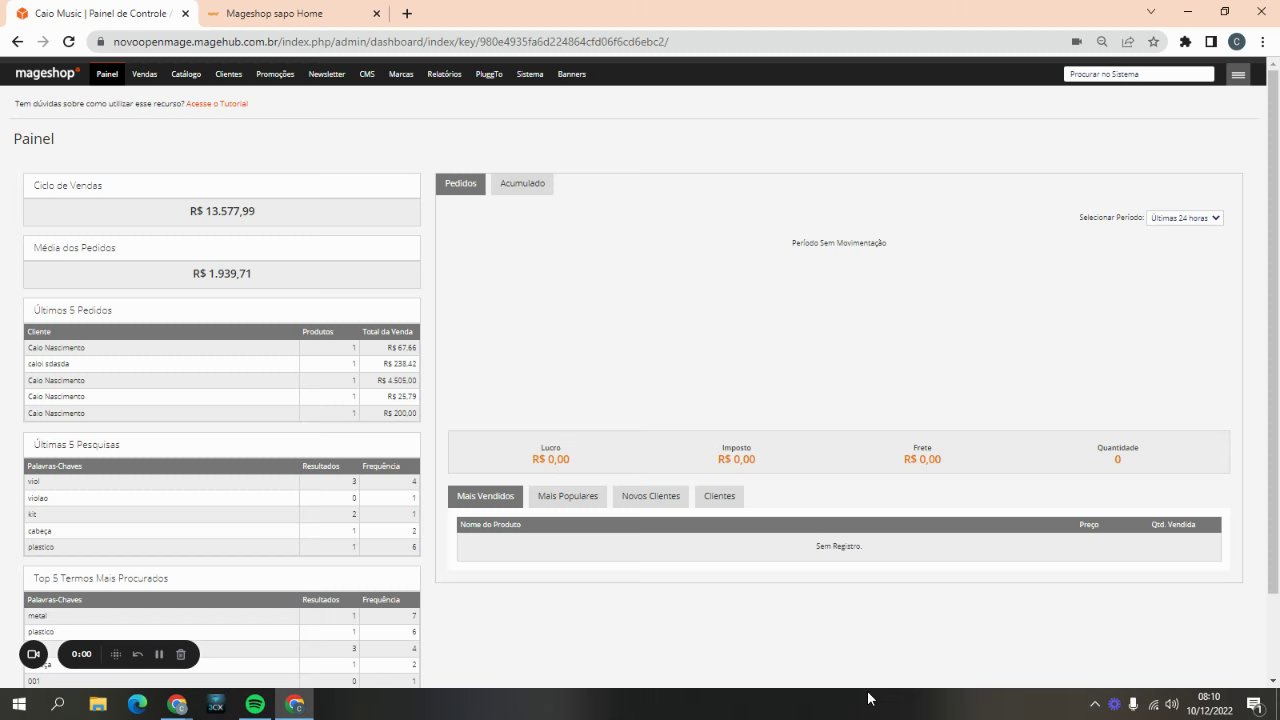Open the Newsletter menu
Image resolution: width=1280 pixels, height=720 pixels.
pos(327,74)
